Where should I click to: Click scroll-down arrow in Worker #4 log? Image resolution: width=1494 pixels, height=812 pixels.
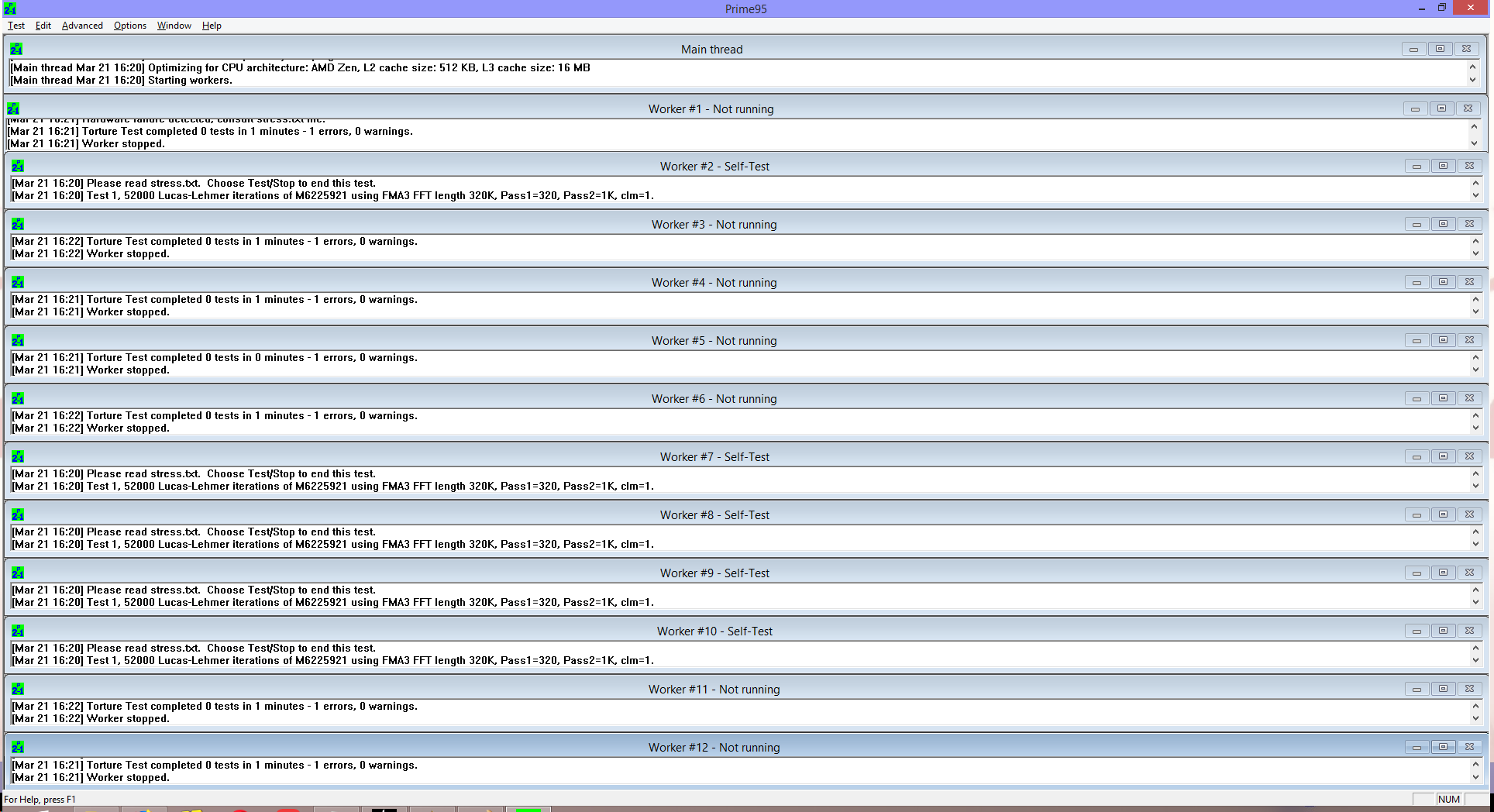pyautogui.click(x=1475, y=311)
